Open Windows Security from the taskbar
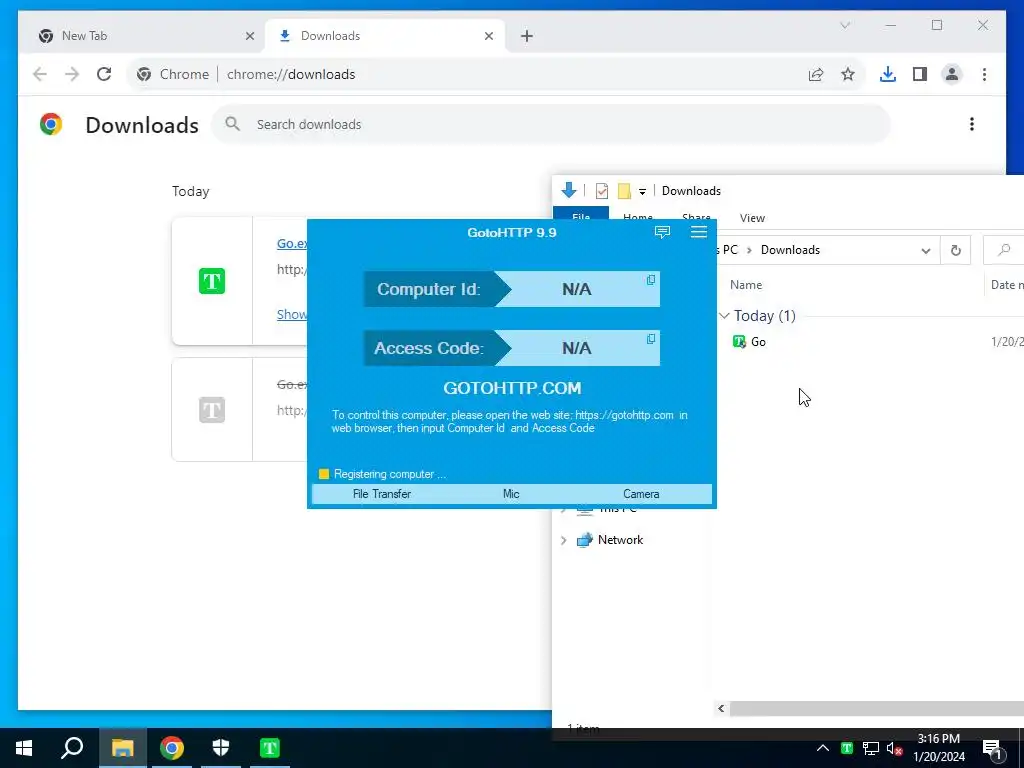 tap(221, 748)
